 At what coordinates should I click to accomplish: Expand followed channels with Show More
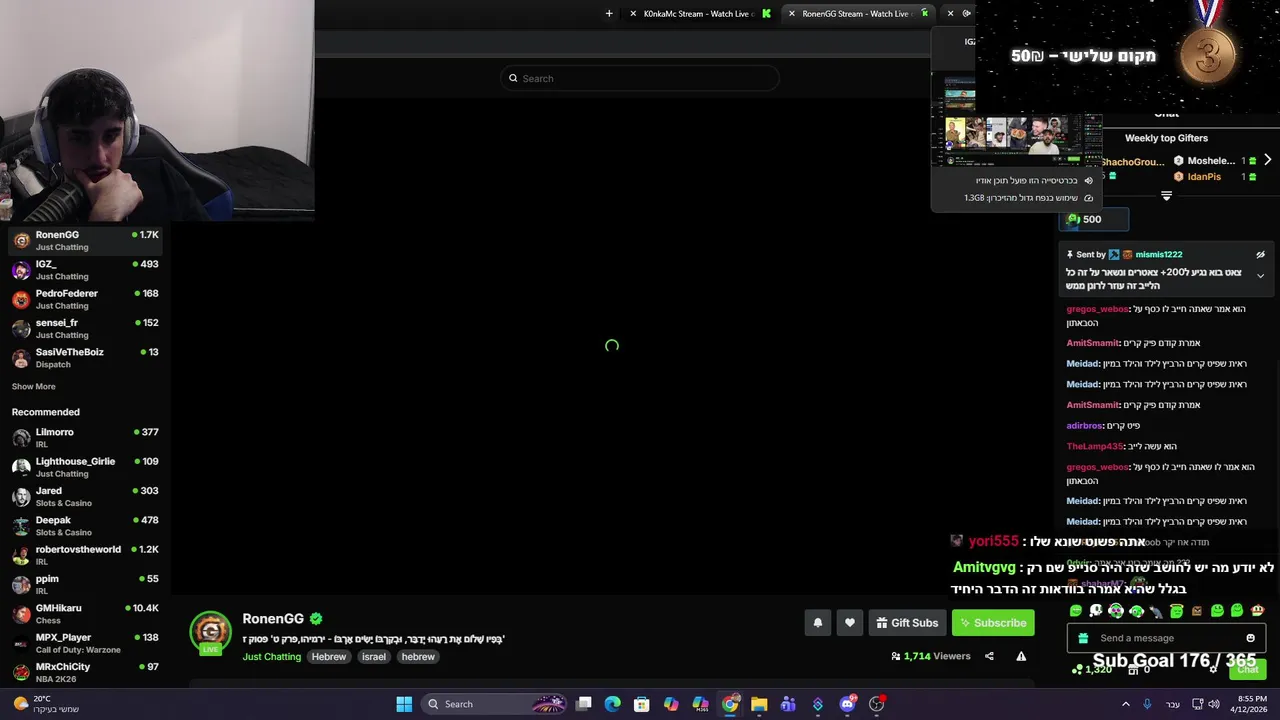(33, 386)
